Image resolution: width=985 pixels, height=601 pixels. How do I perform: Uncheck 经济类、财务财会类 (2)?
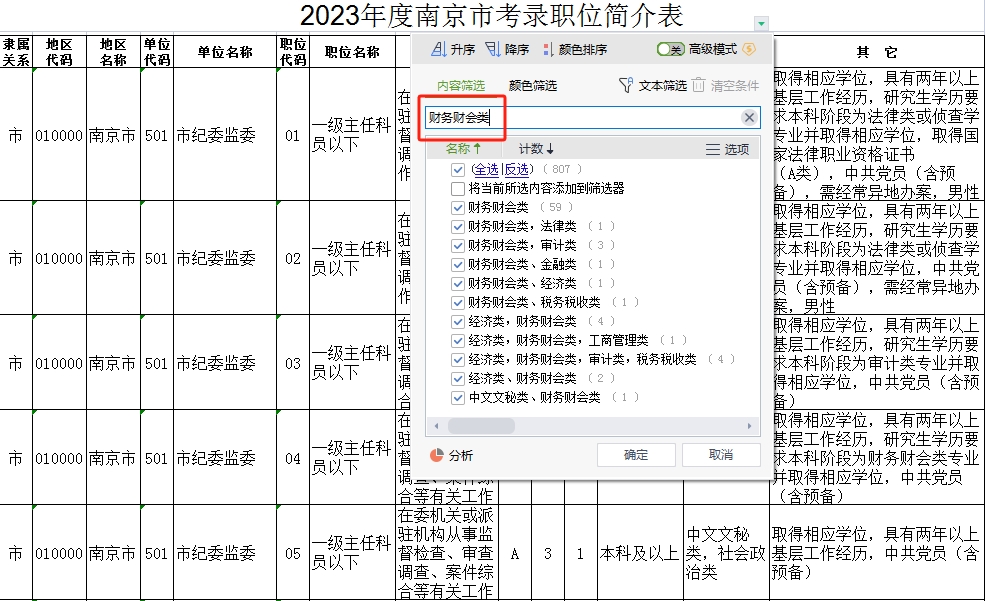[x=458, y=379]
